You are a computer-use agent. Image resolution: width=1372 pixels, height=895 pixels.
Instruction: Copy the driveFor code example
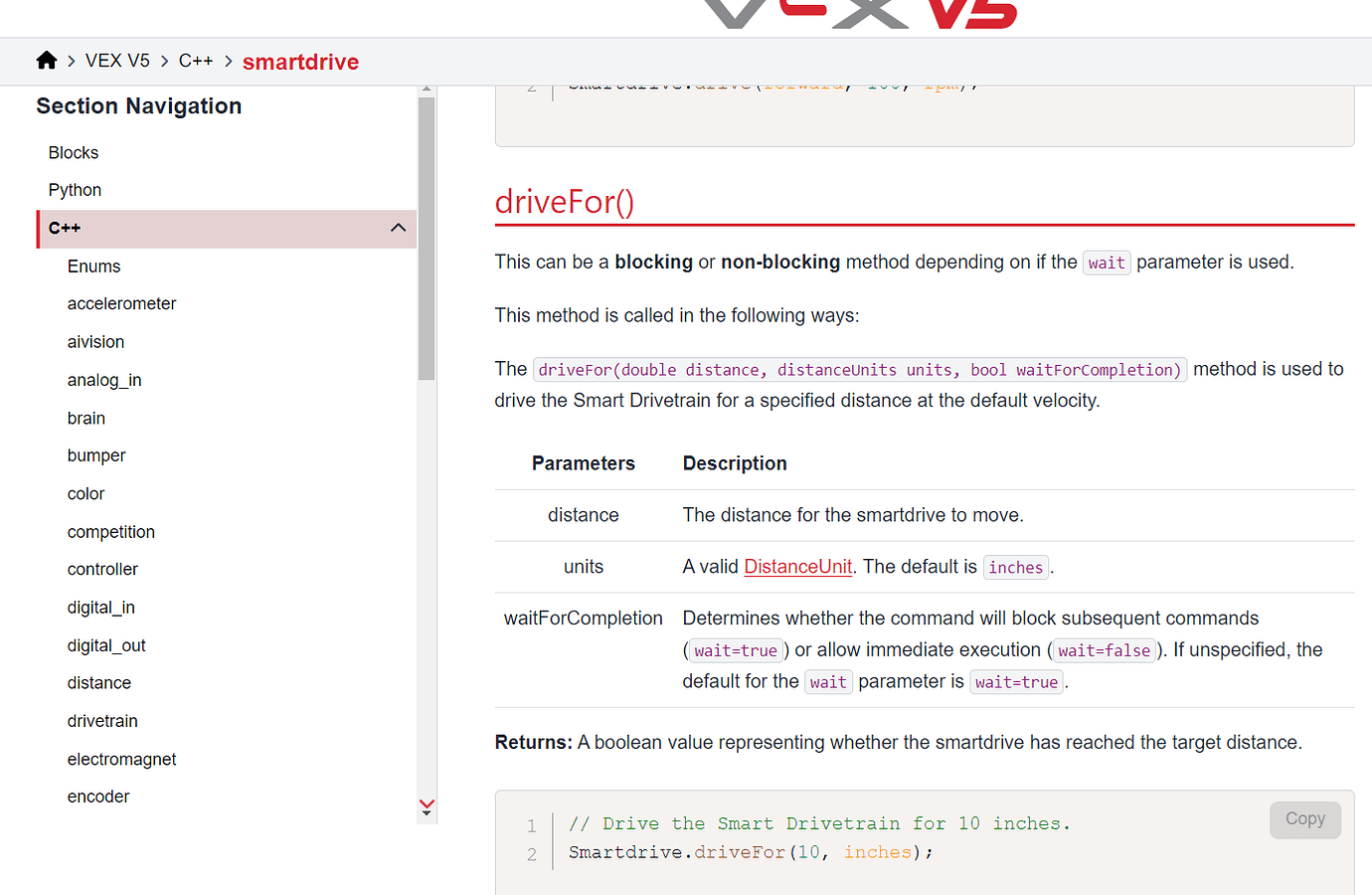[1304, 818]
